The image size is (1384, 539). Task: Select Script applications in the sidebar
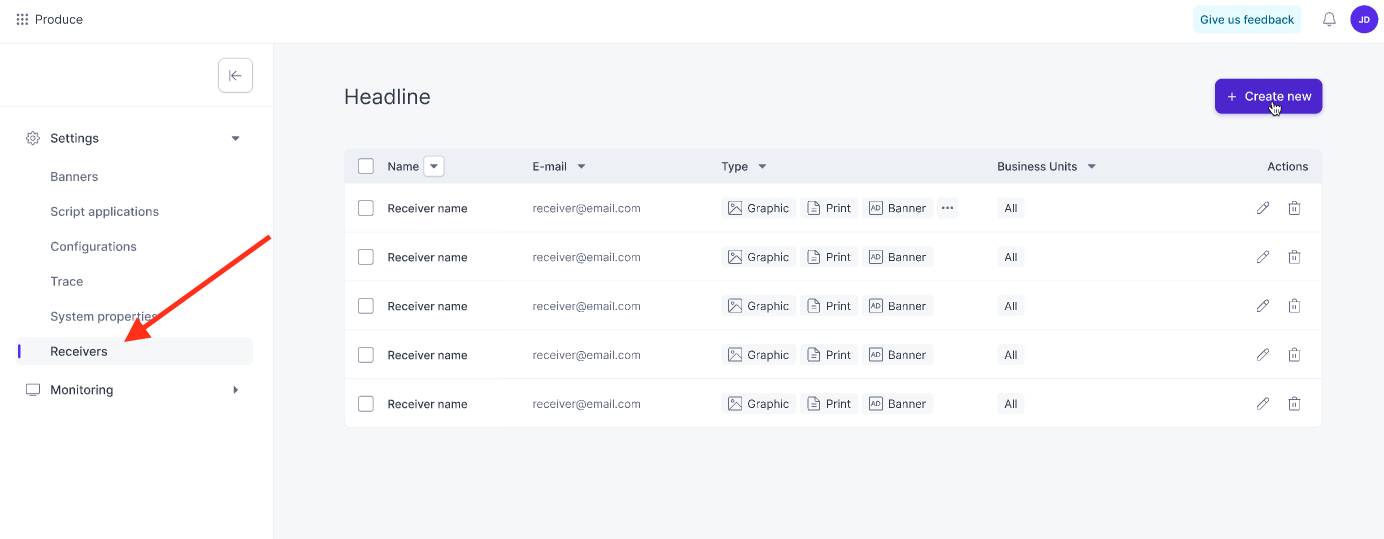105,211
